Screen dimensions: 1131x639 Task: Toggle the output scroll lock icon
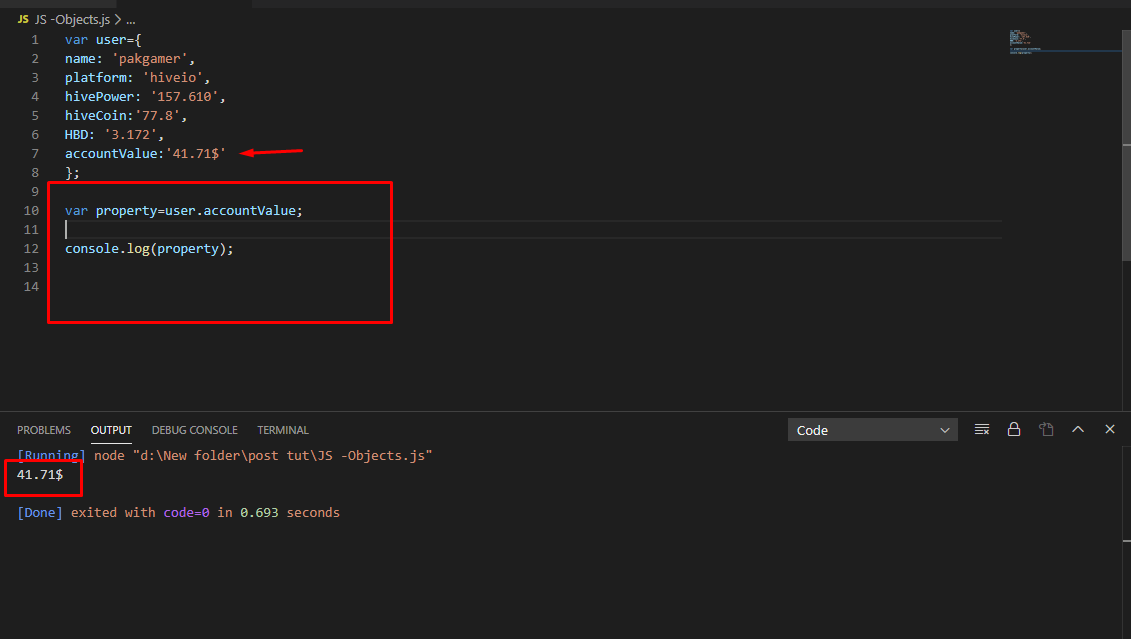pos(1013,430)
